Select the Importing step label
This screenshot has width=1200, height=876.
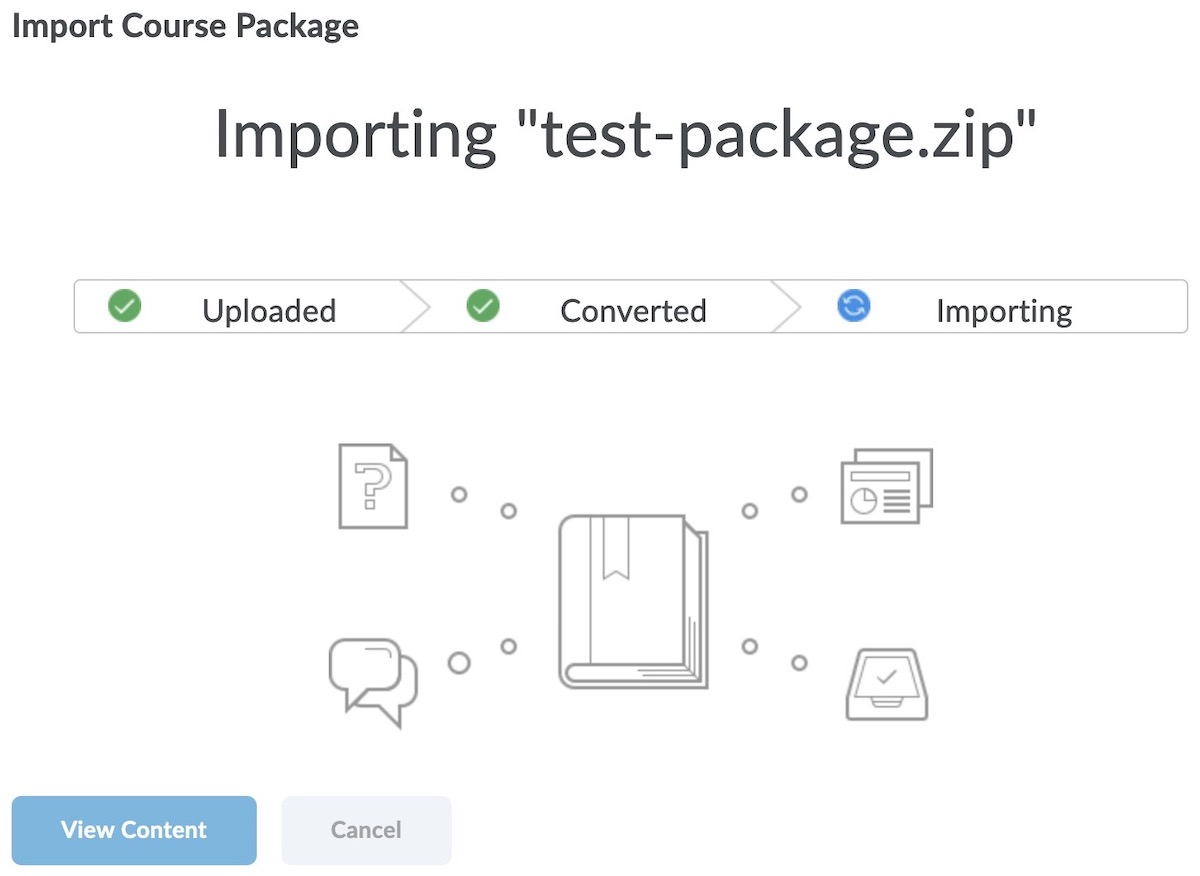[1004, 311]
